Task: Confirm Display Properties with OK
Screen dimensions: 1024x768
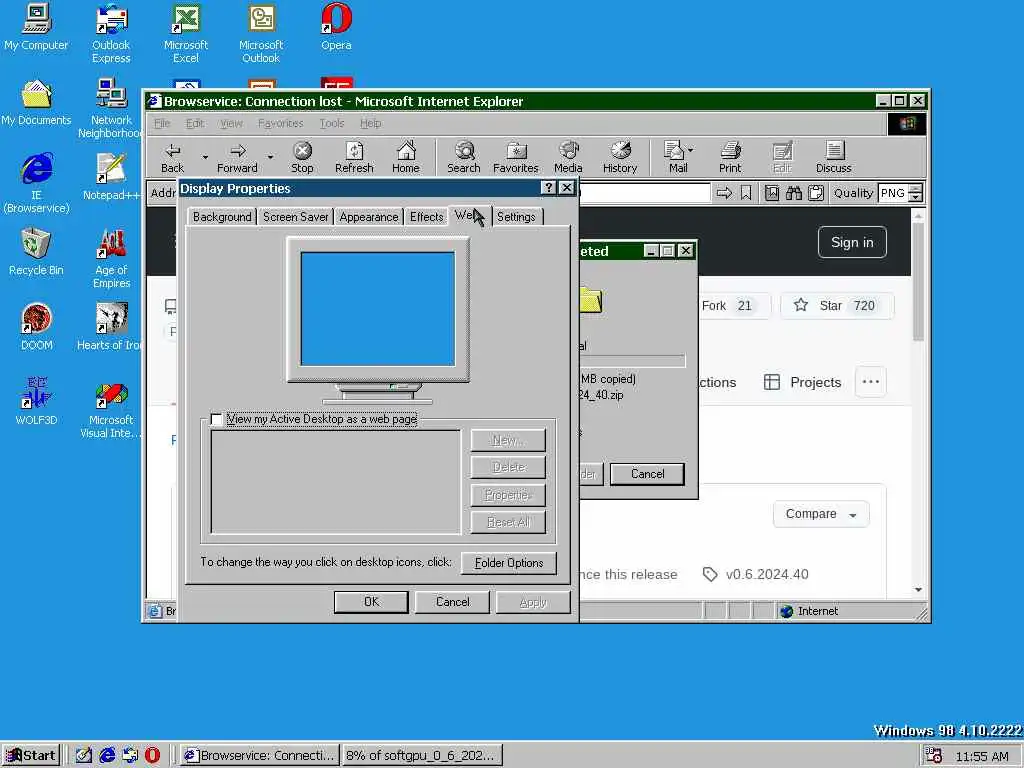Action: tap(371, 602)
